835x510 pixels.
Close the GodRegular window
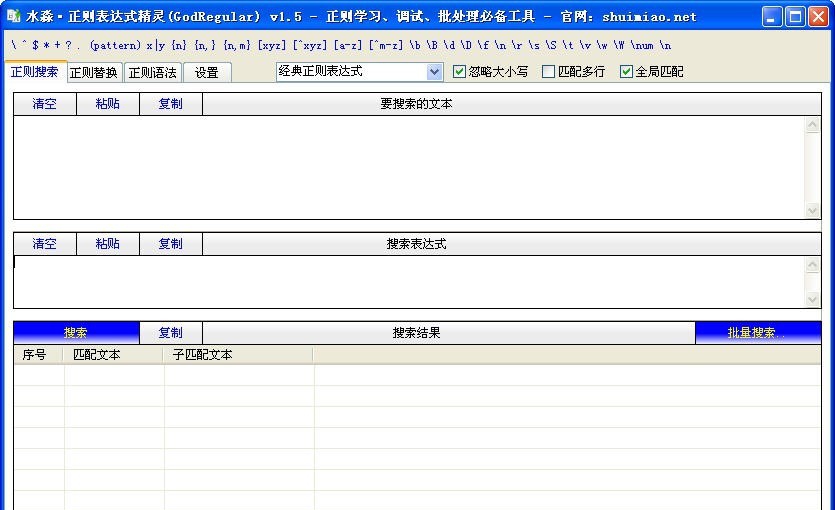tap(818, 17)
